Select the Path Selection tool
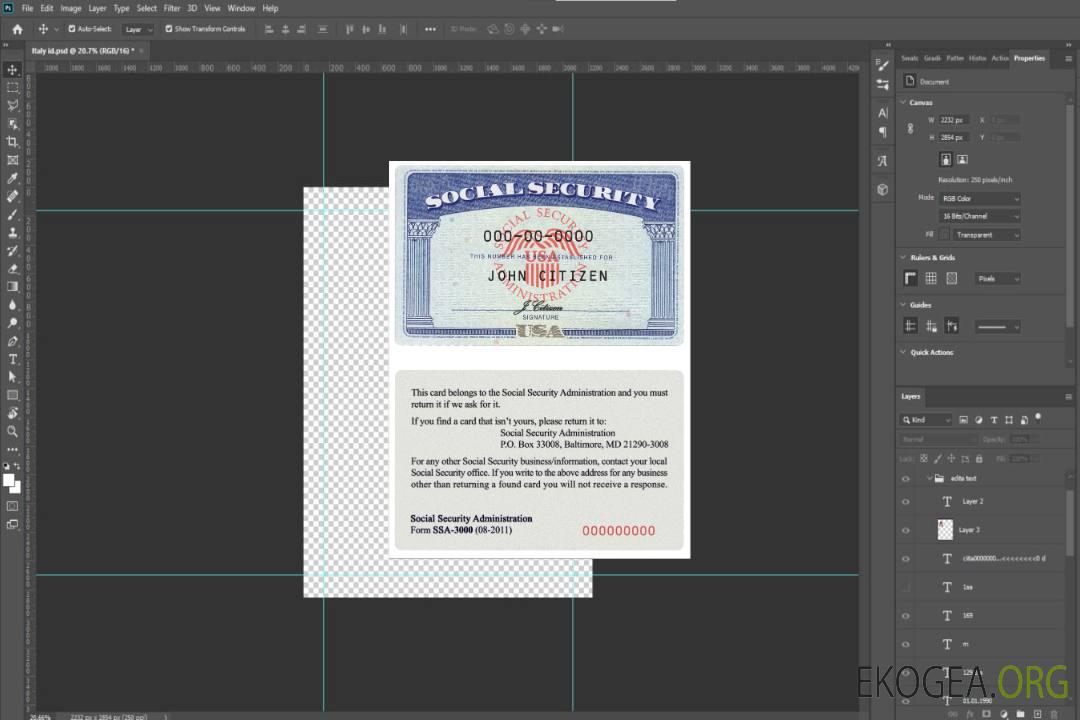This screenshot has width=1080, height=720. click(12, 377)
